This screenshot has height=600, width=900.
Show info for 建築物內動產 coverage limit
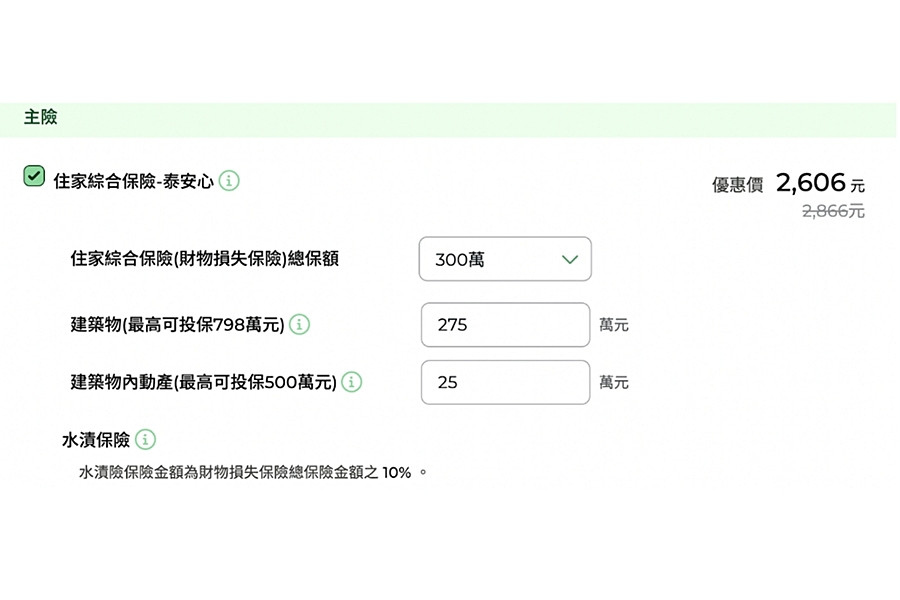[351, 382]
